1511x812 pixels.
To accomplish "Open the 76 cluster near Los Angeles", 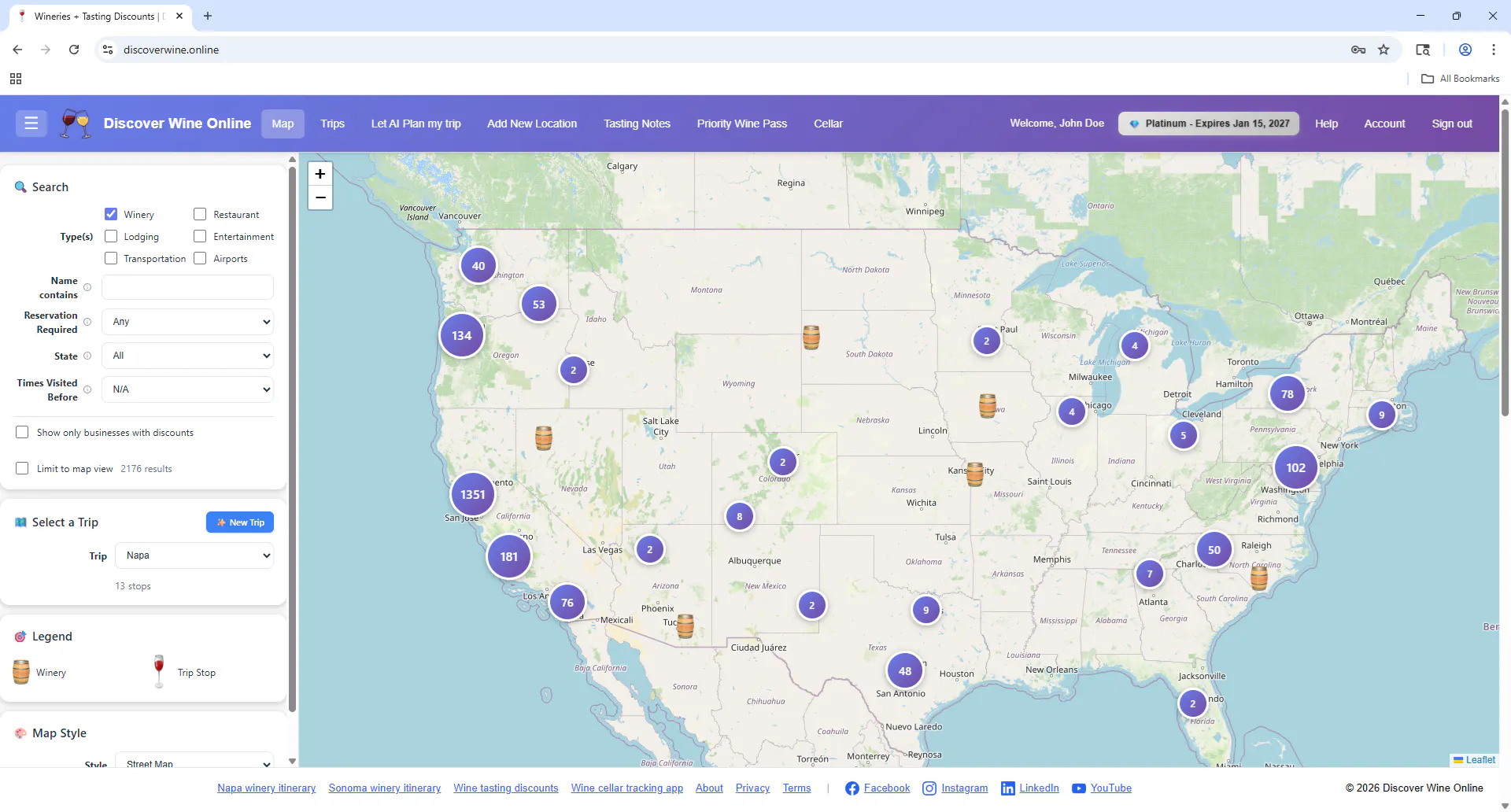I will click(567, 603).
